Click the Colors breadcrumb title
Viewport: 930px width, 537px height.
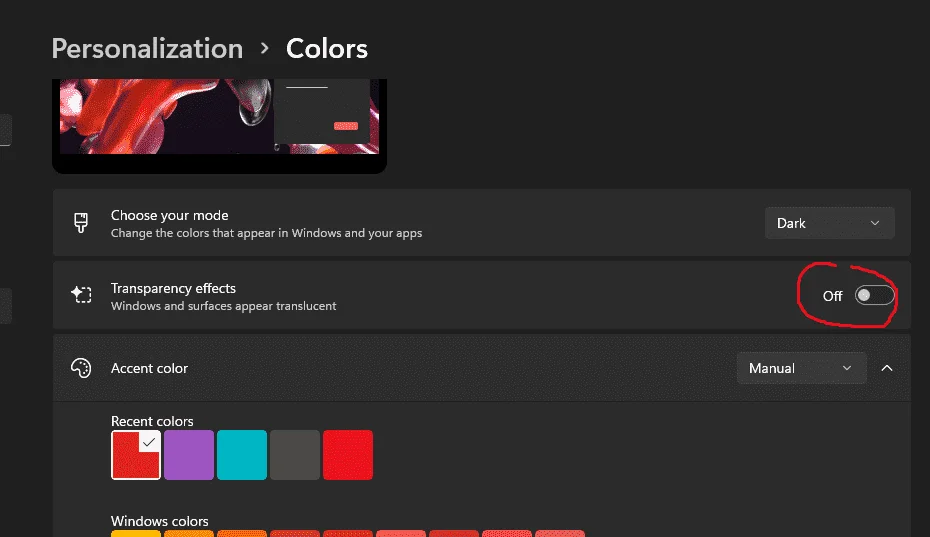(327, 49)
